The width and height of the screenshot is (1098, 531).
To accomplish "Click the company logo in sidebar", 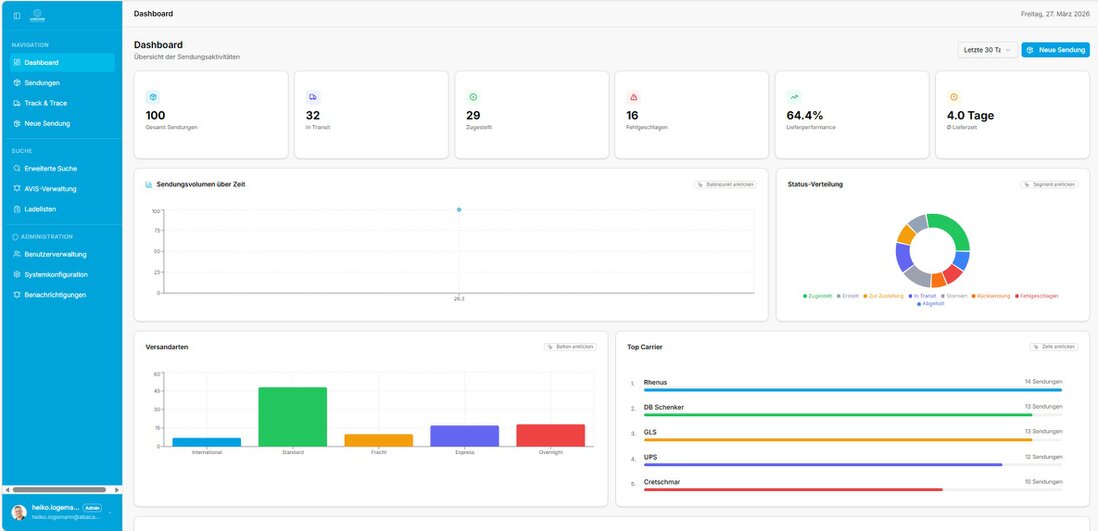I will (38, 15).
